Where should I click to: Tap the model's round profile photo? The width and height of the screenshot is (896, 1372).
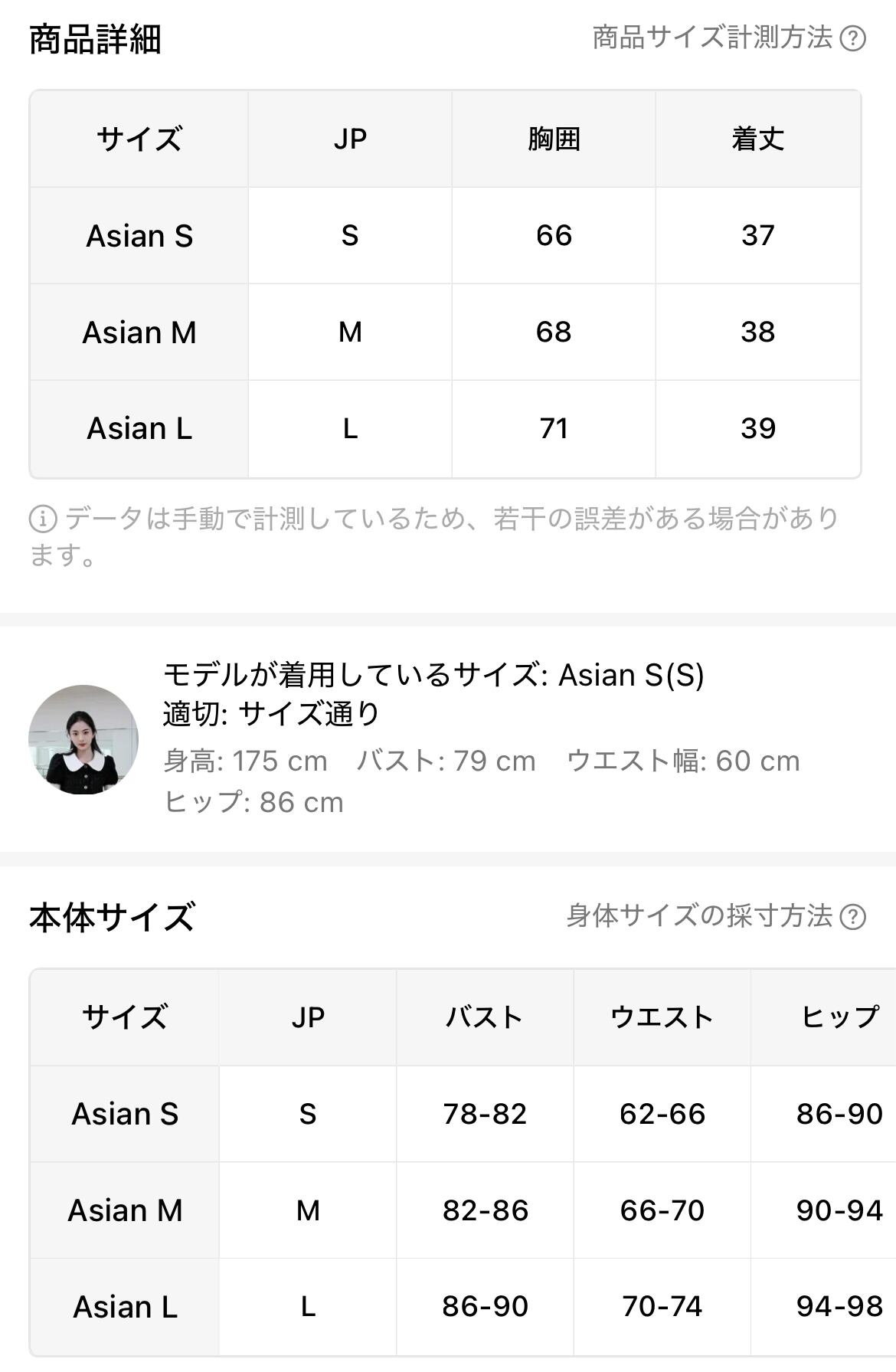point(83,739)
